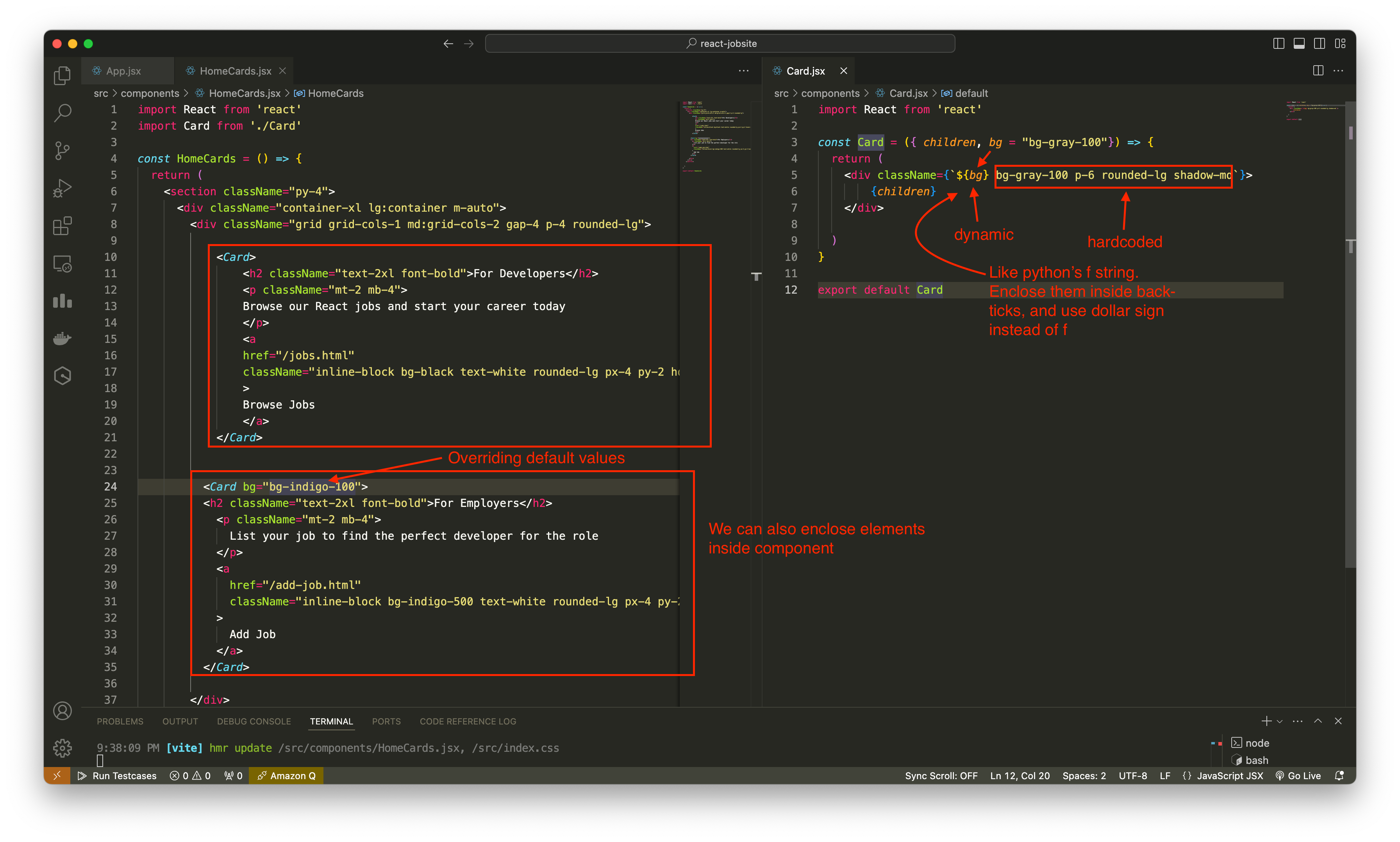Toggle primary side bar visibility

click(x=1279, y=44)
